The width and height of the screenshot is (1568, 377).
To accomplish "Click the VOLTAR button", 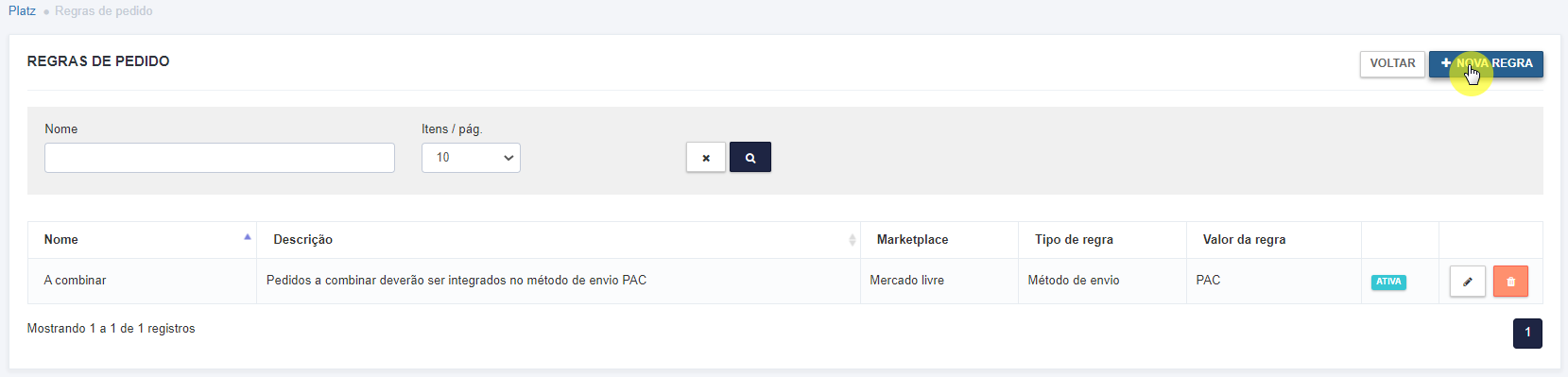I will coord(1392,63).
